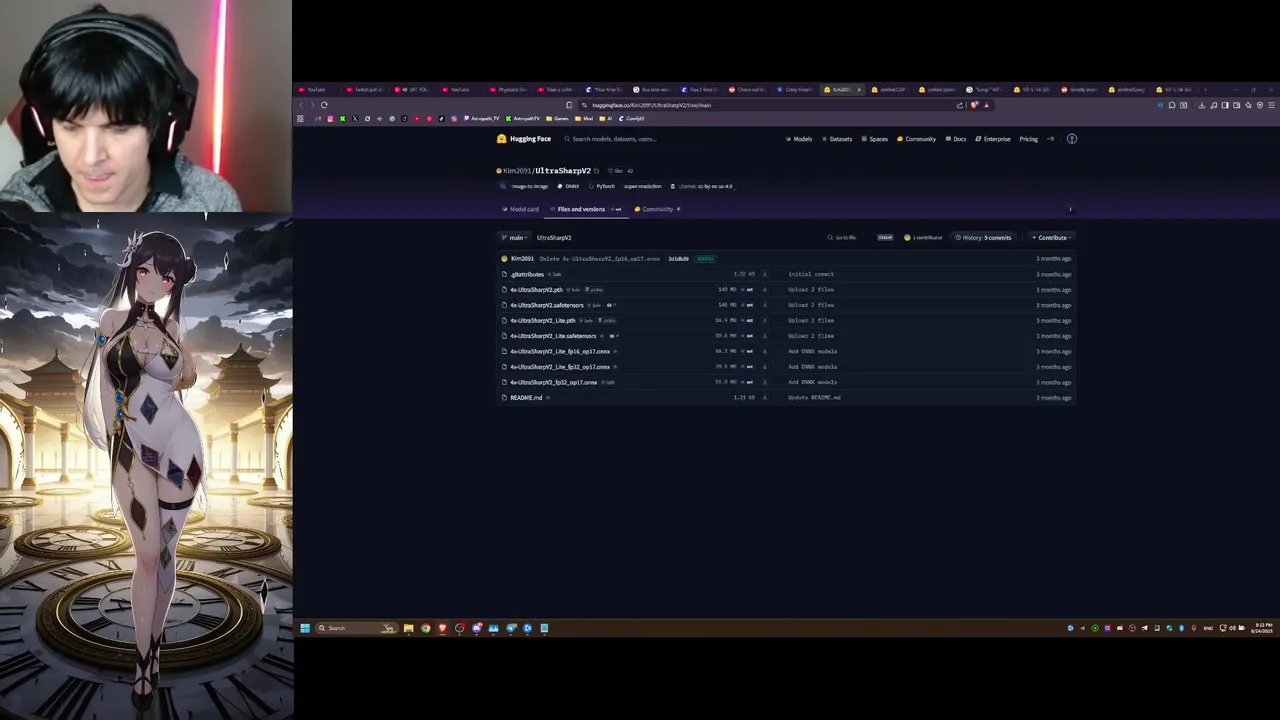Open the 'initial commit' message link
Screen dimensions: 1280x720
[811, 274]
